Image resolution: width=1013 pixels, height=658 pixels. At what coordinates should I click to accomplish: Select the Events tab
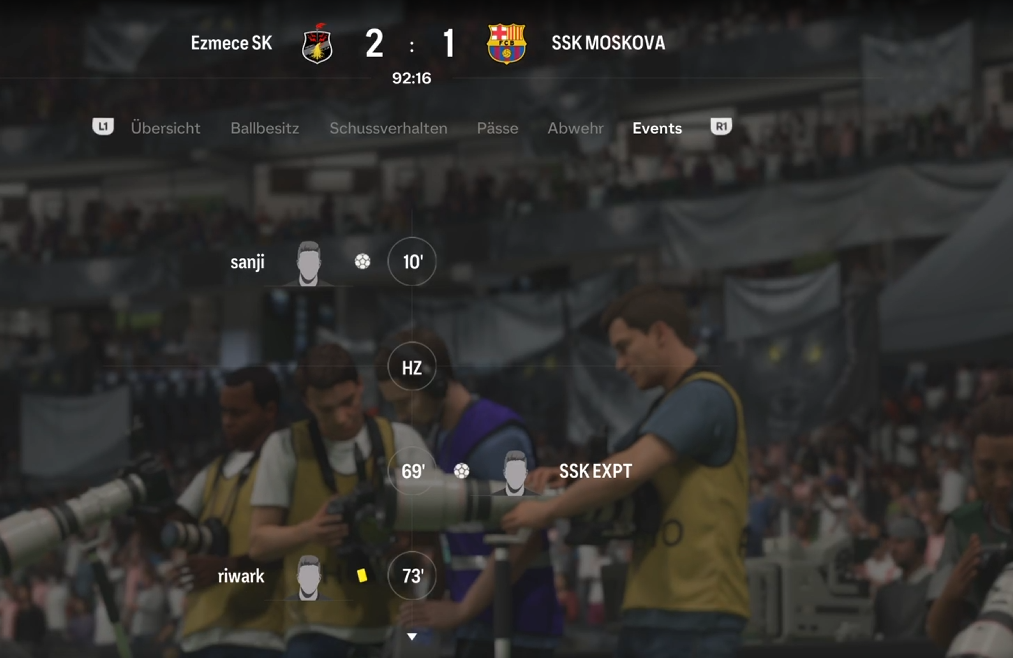pos(657,128)
